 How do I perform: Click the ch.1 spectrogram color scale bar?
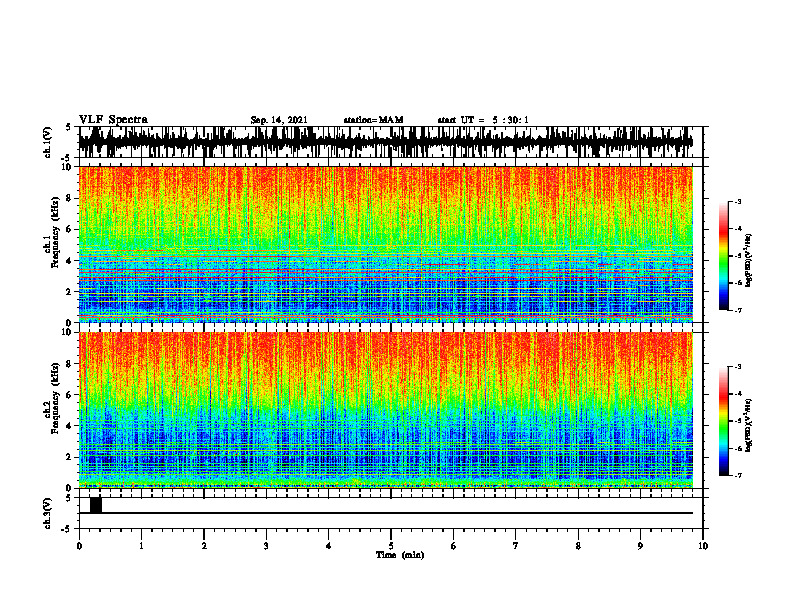click(724, 256)
